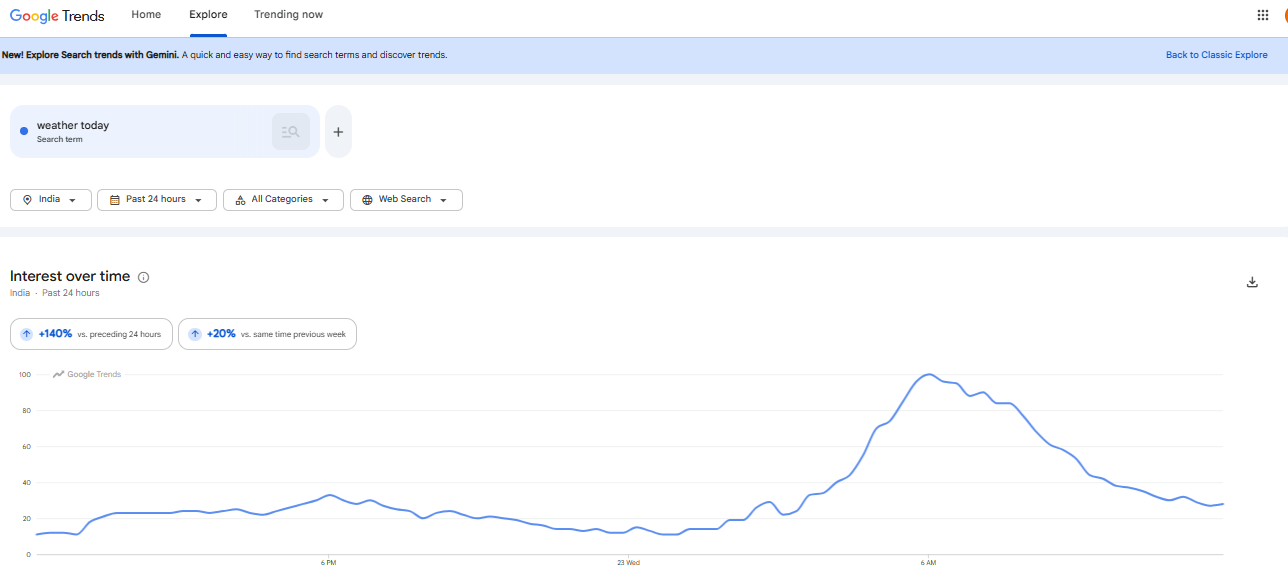Go to the Home tab
The image size is (1288, 575).
point(146,15)
